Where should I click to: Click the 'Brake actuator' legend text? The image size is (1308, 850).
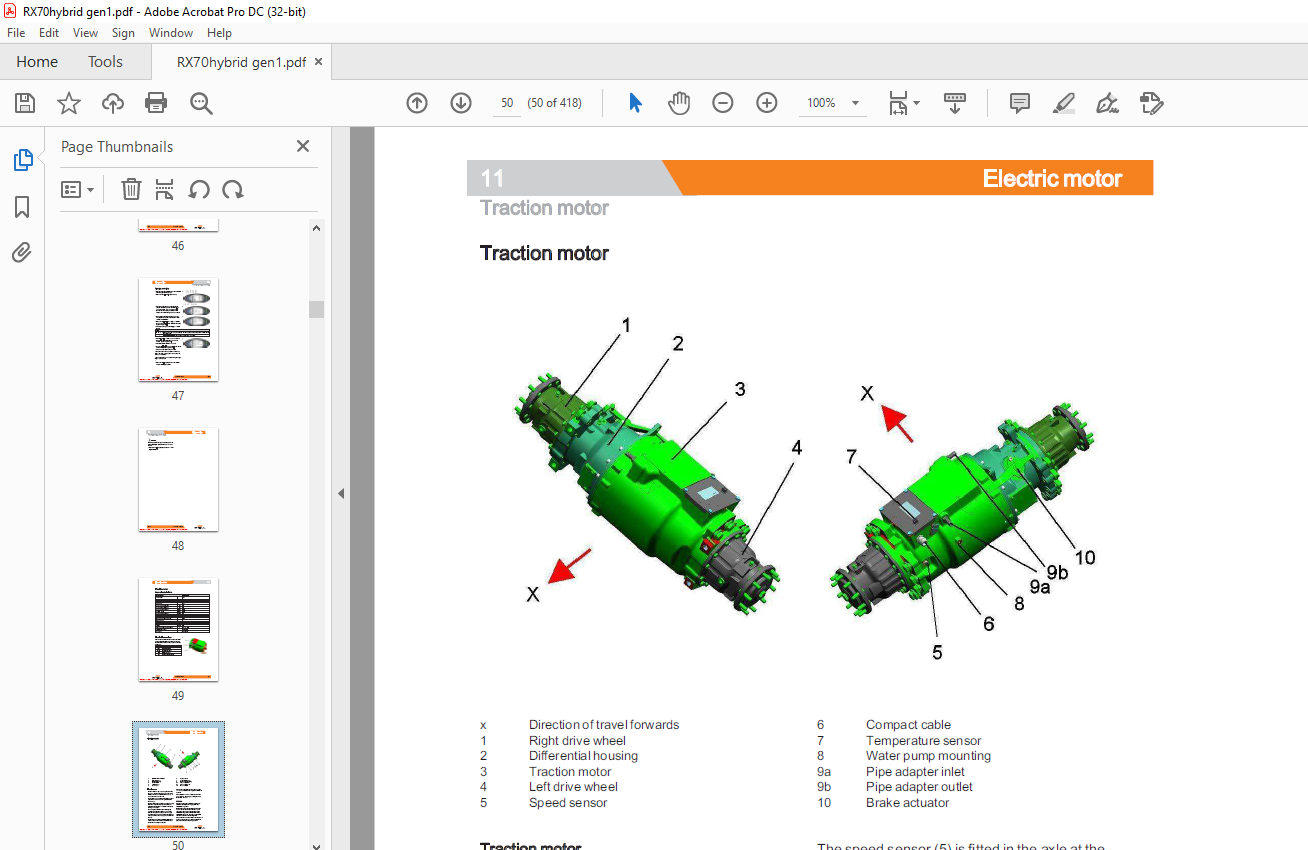tap(908, 802)
